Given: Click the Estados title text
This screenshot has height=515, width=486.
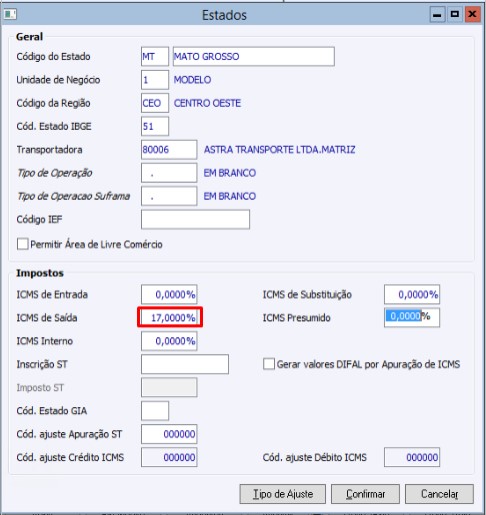Looking at the screenshot, I should point(224,15).
